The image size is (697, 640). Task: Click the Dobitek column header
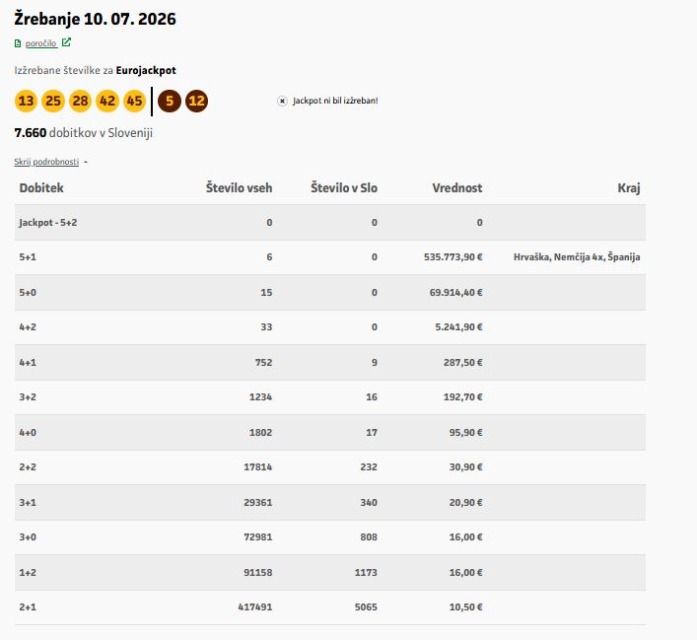point(41,188)
